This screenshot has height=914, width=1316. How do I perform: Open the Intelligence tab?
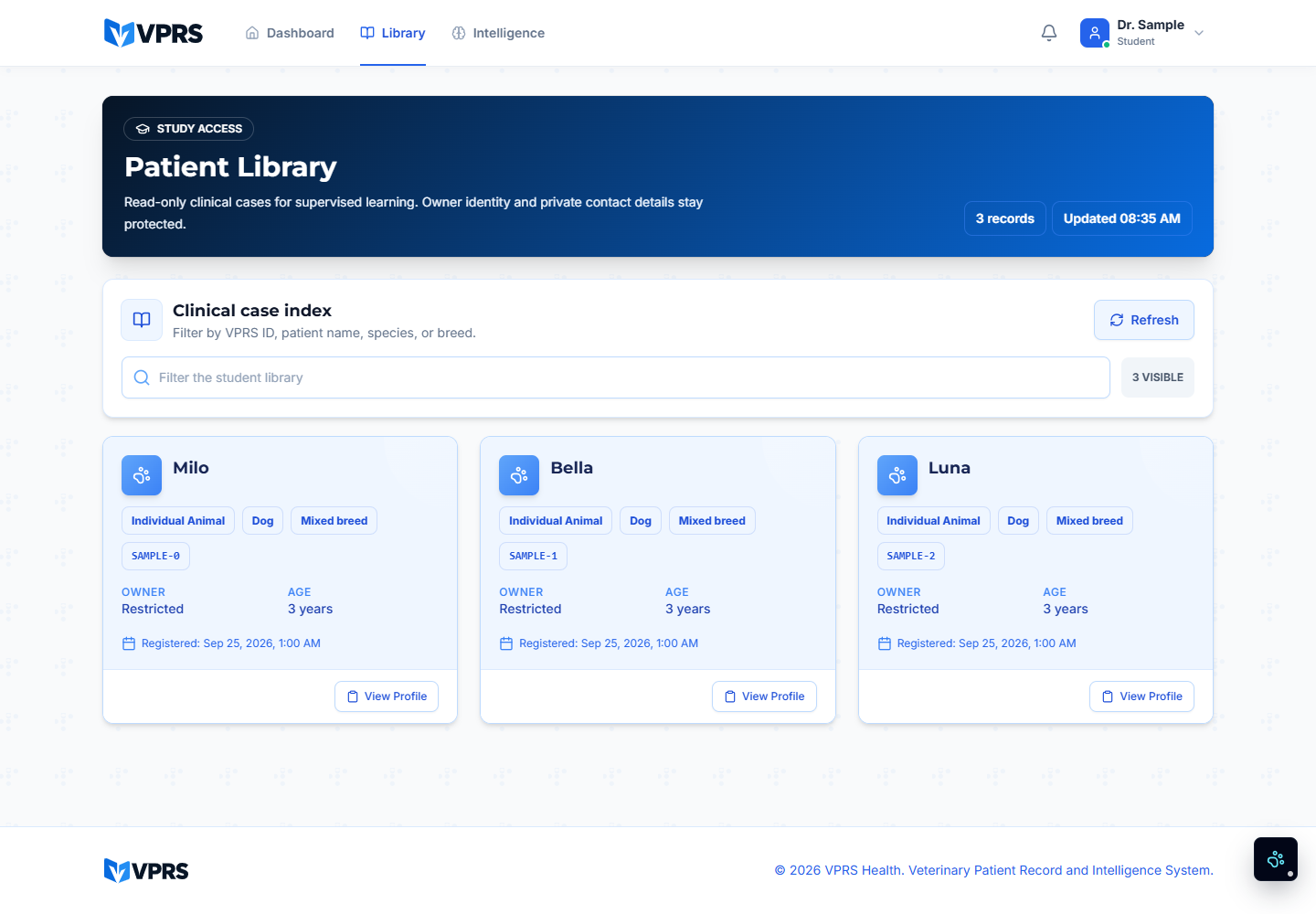tap(498, 33)
